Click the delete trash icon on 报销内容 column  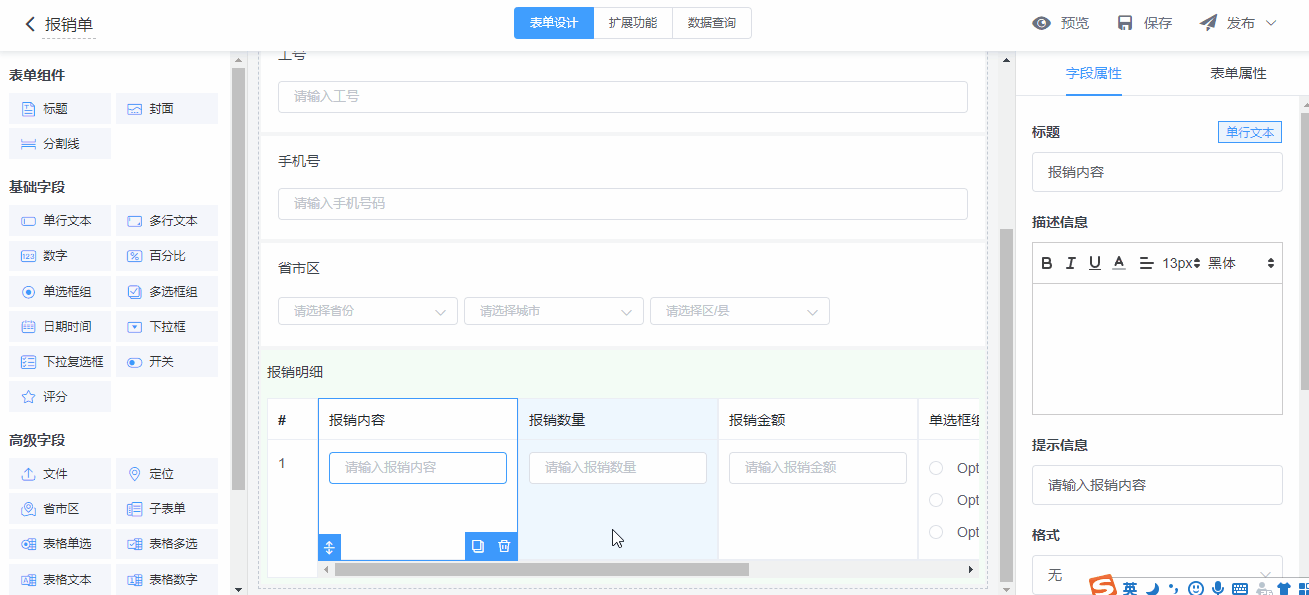[504, 546]
